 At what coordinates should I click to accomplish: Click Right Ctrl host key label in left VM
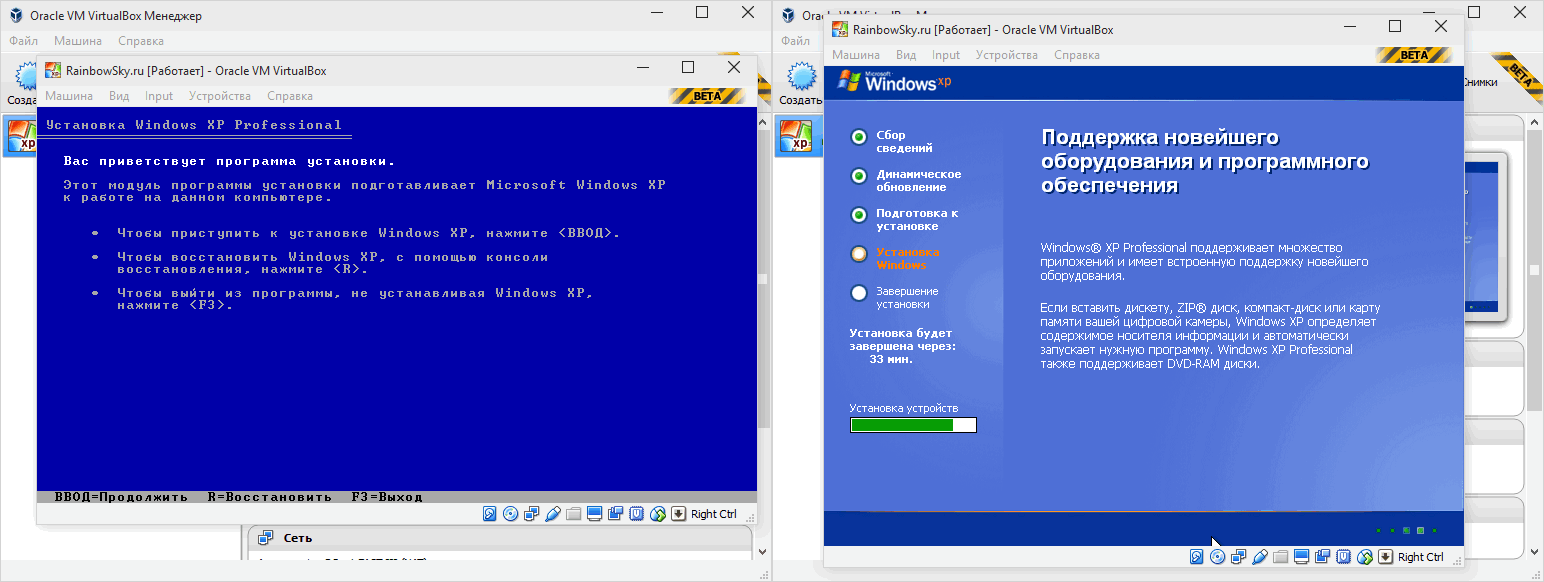[x=714, y=514]
